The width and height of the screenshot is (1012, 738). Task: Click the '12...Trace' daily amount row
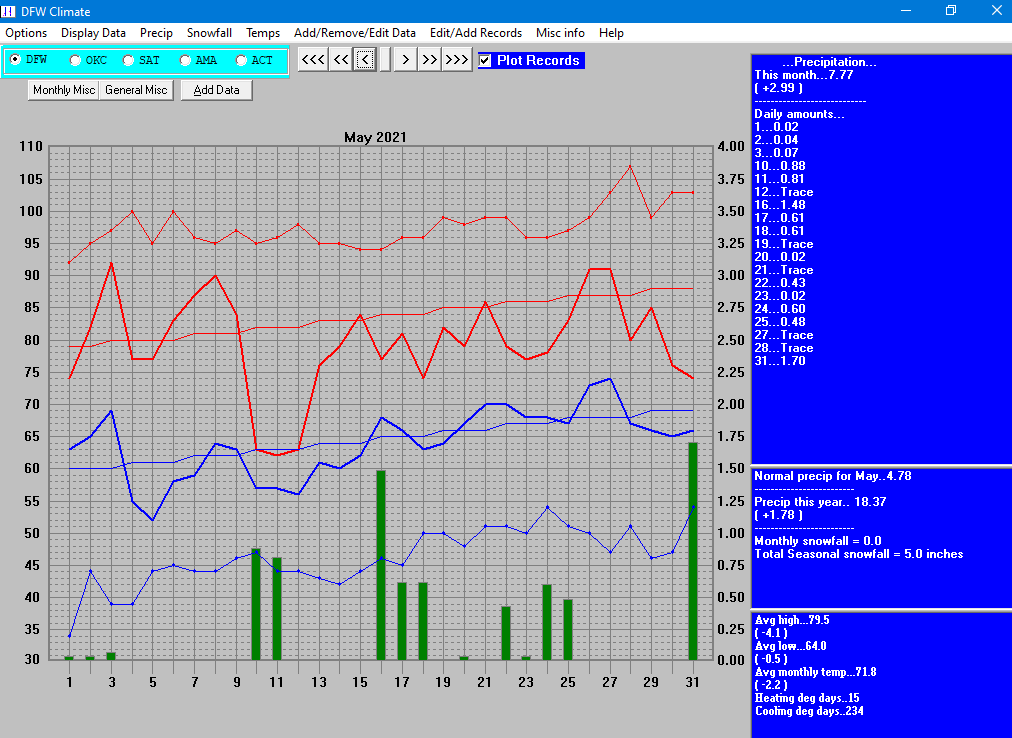784,192
